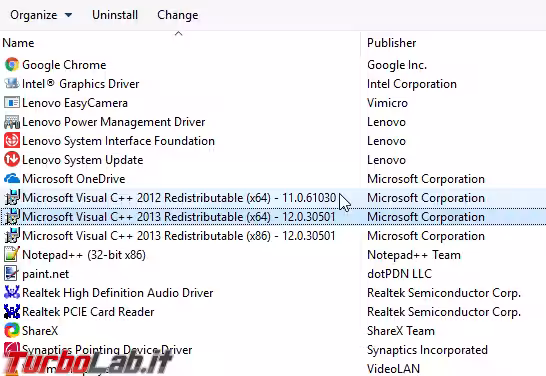
Task: Click publisher Intel Corporation cell
Action: 412,84
